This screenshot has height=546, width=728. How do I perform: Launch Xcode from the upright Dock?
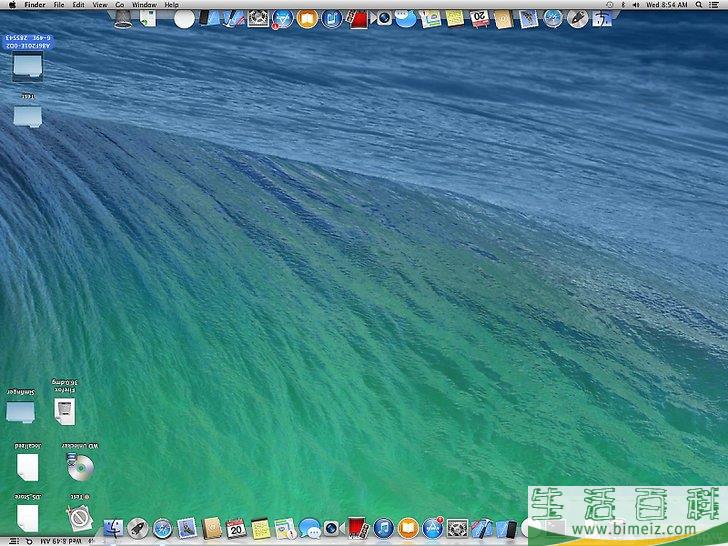click(x=482, y=528)
